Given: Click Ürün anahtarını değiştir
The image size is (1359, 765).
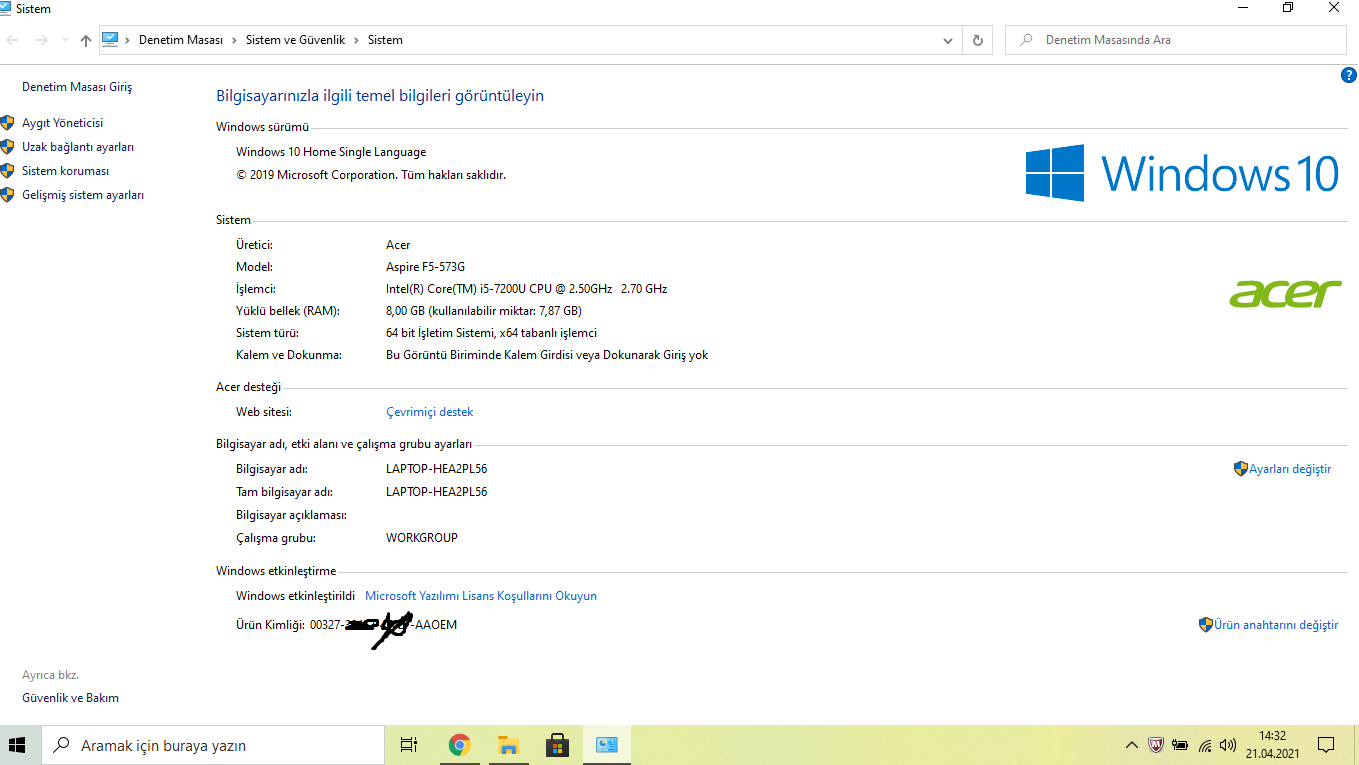Looking at the screenshot, I should (x=1276, y=625).
